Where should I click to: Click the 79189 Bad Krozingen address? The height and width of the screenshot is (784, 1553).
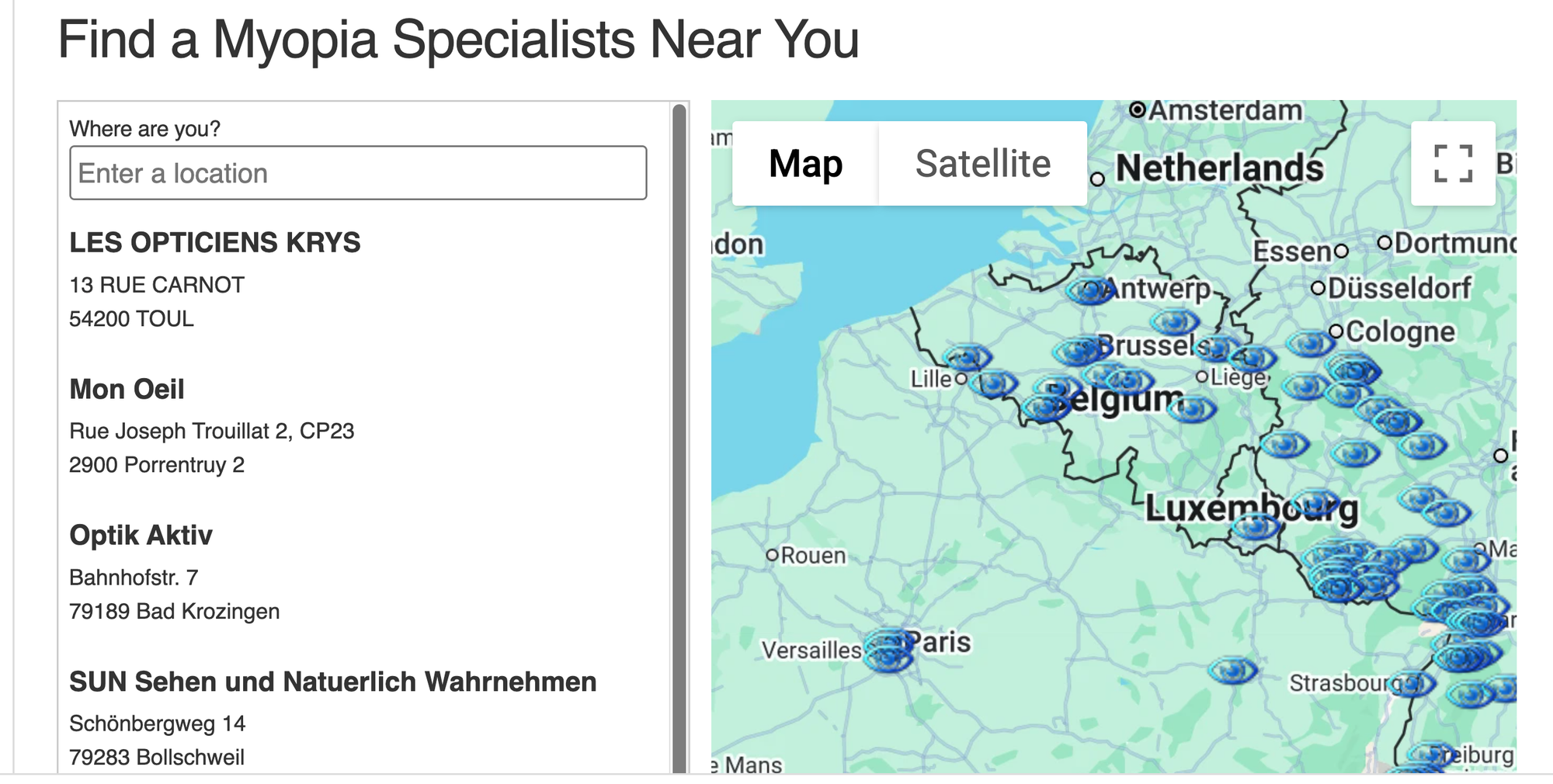174,612
